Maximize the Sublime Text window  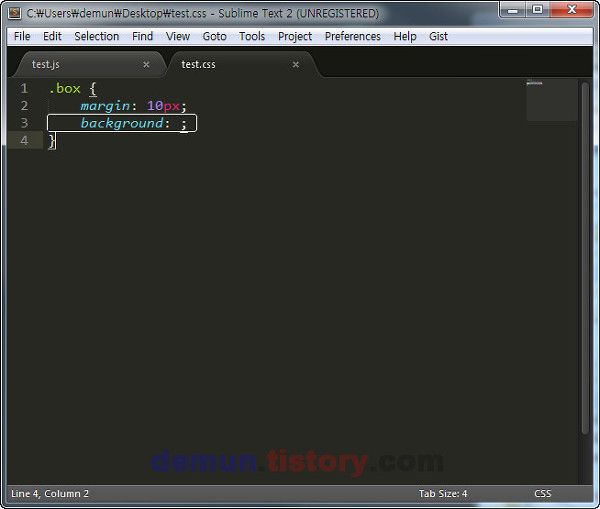[537, 10]
